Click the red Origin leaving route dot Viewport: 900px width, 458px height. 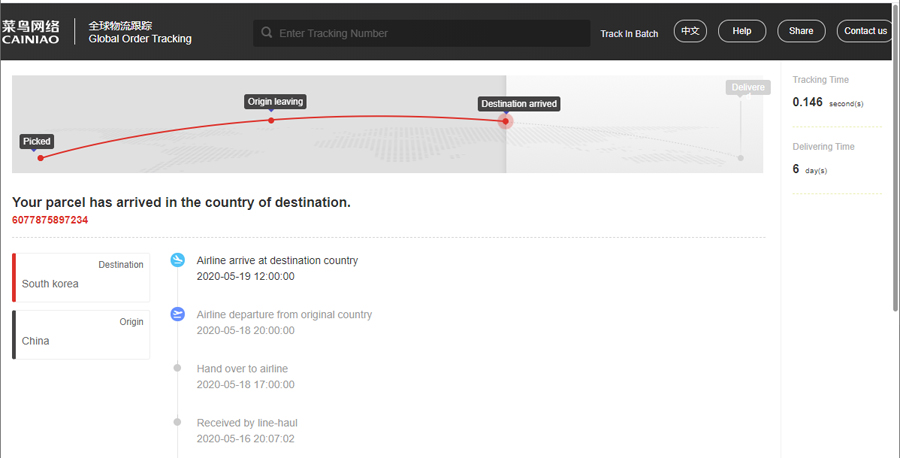271,120
